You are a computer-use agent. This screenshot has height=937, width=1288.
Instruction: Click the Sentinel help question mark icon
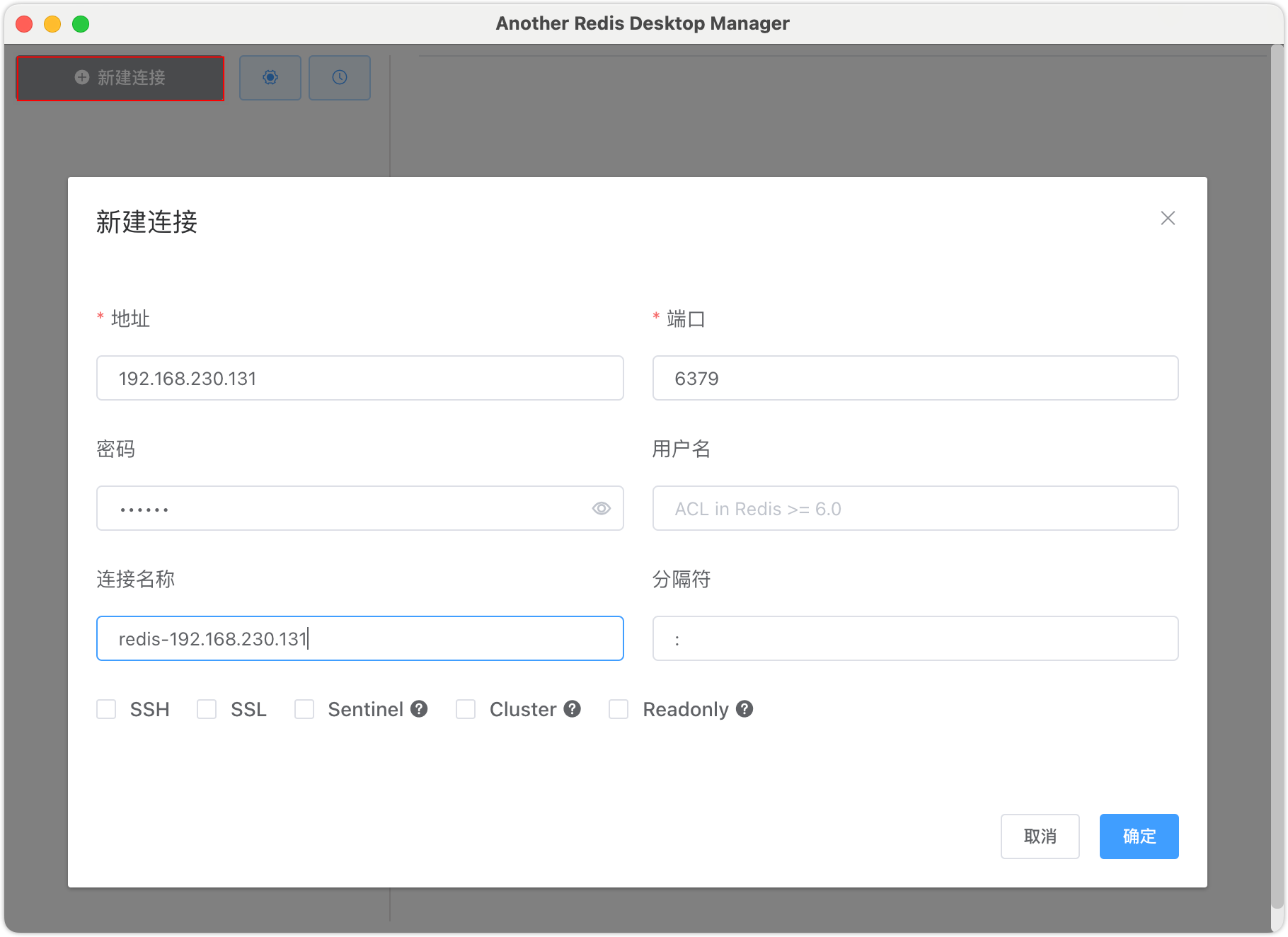419,709
